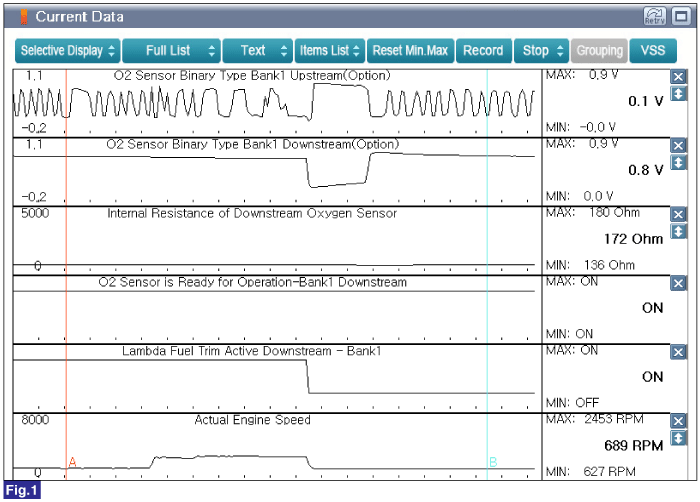Close the O2 Sensor Ready for Operation graph
This screenshot has height=502, width=700.
click(678, 283)
